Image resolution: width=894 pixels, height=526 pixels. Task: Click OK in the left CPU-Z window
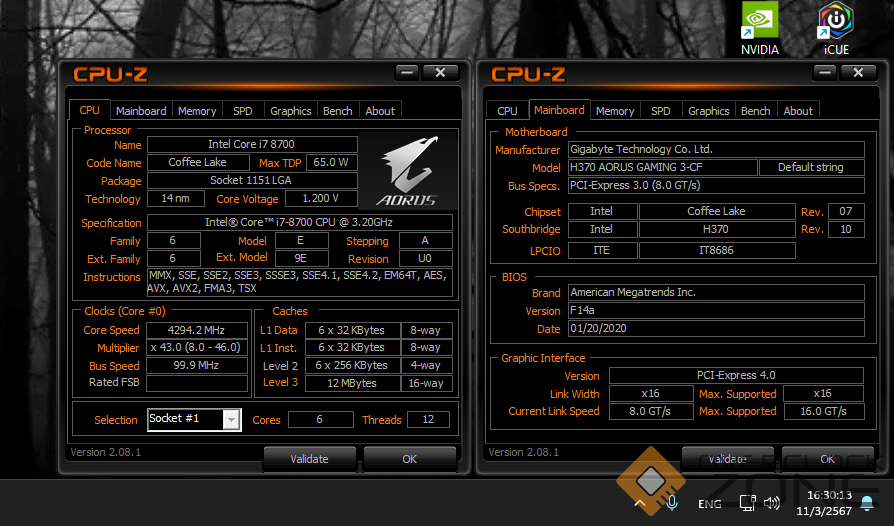(x=409, y=459)
